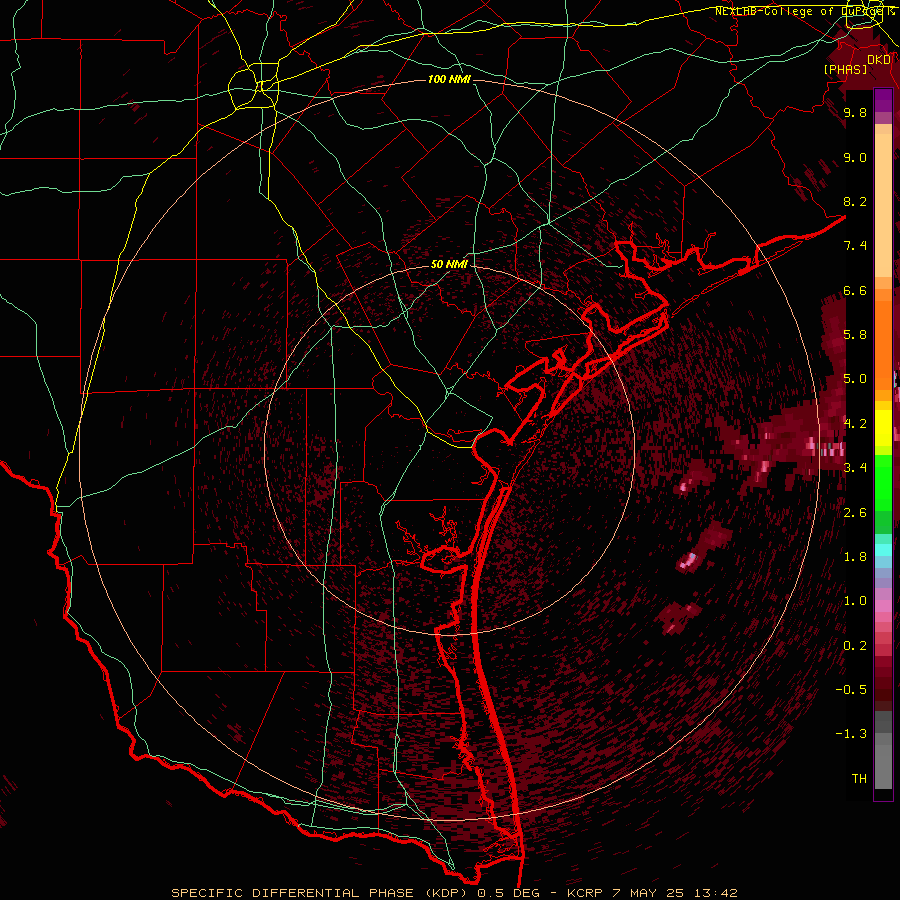This screenshot has width=900, height=900.
Task: Click the TH label on the color scale
Action: (x=859, y=779)
